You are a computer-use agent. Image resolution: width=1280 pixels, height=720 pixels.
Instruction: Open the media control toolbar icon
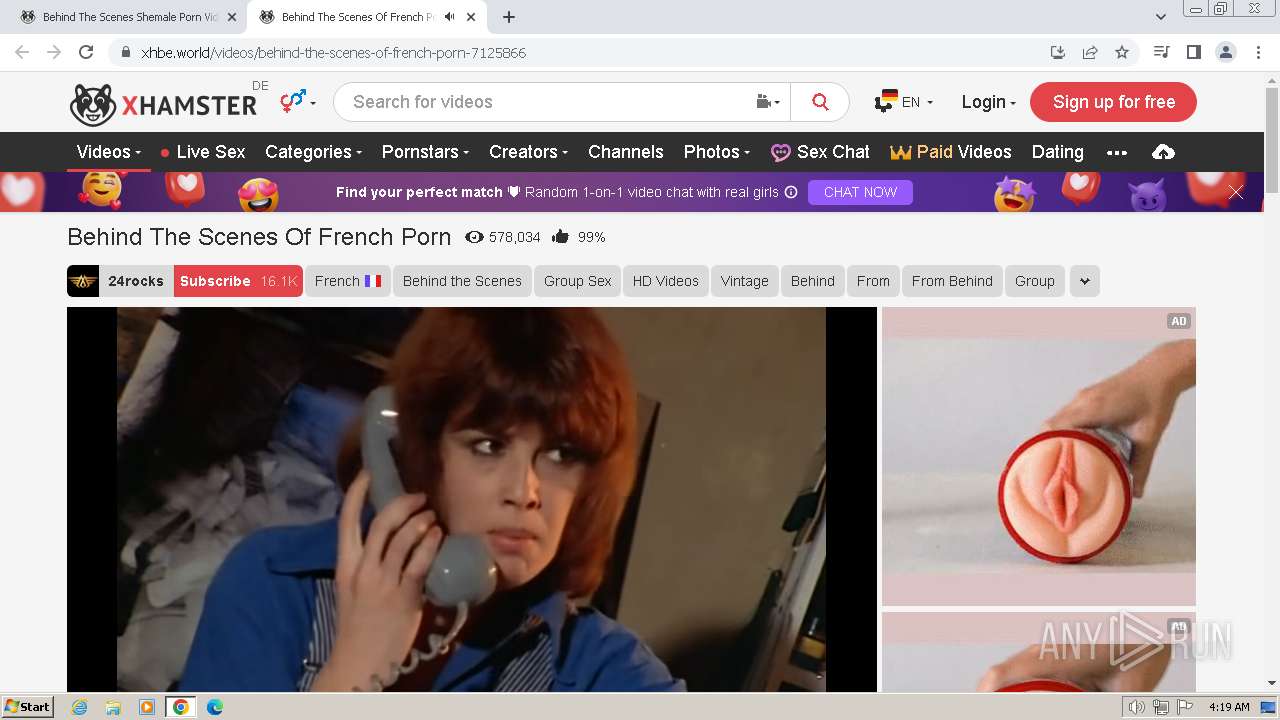pyautogui.click(x=1161, y=52)
